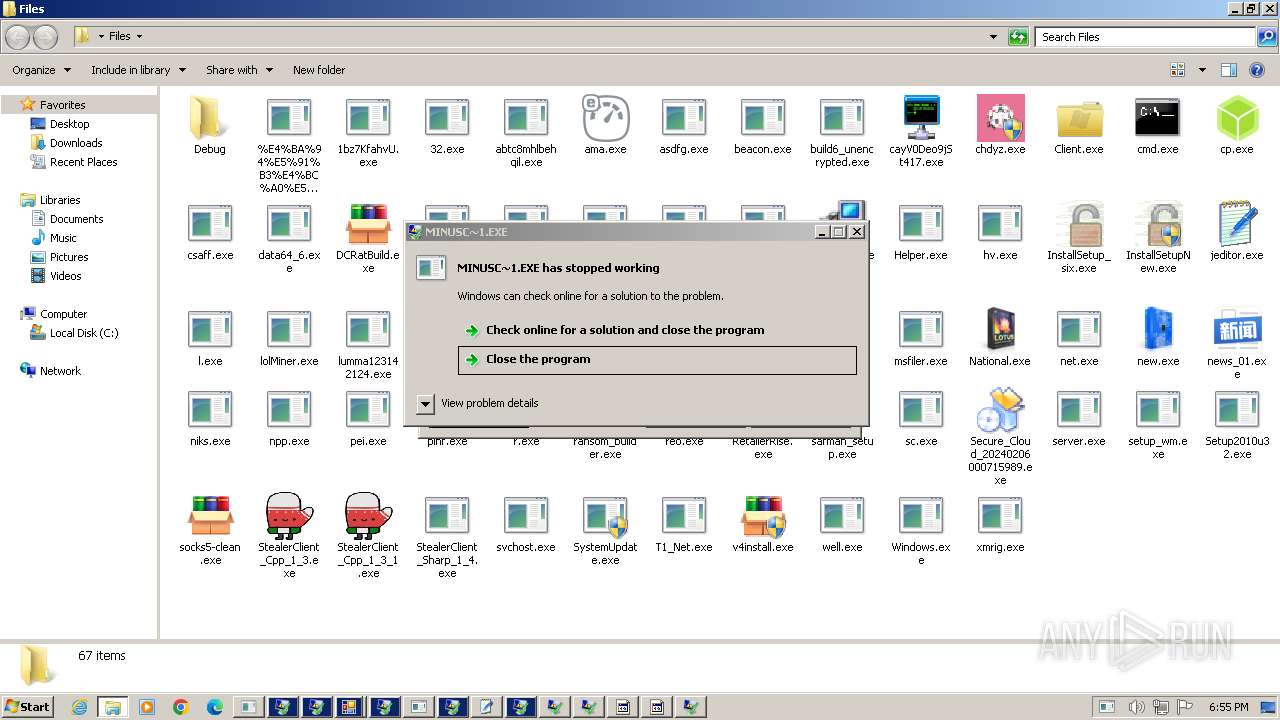The image size is (1280, 720).
Task: Open the help question mark icon
Action: click(x=1258, y=70)
